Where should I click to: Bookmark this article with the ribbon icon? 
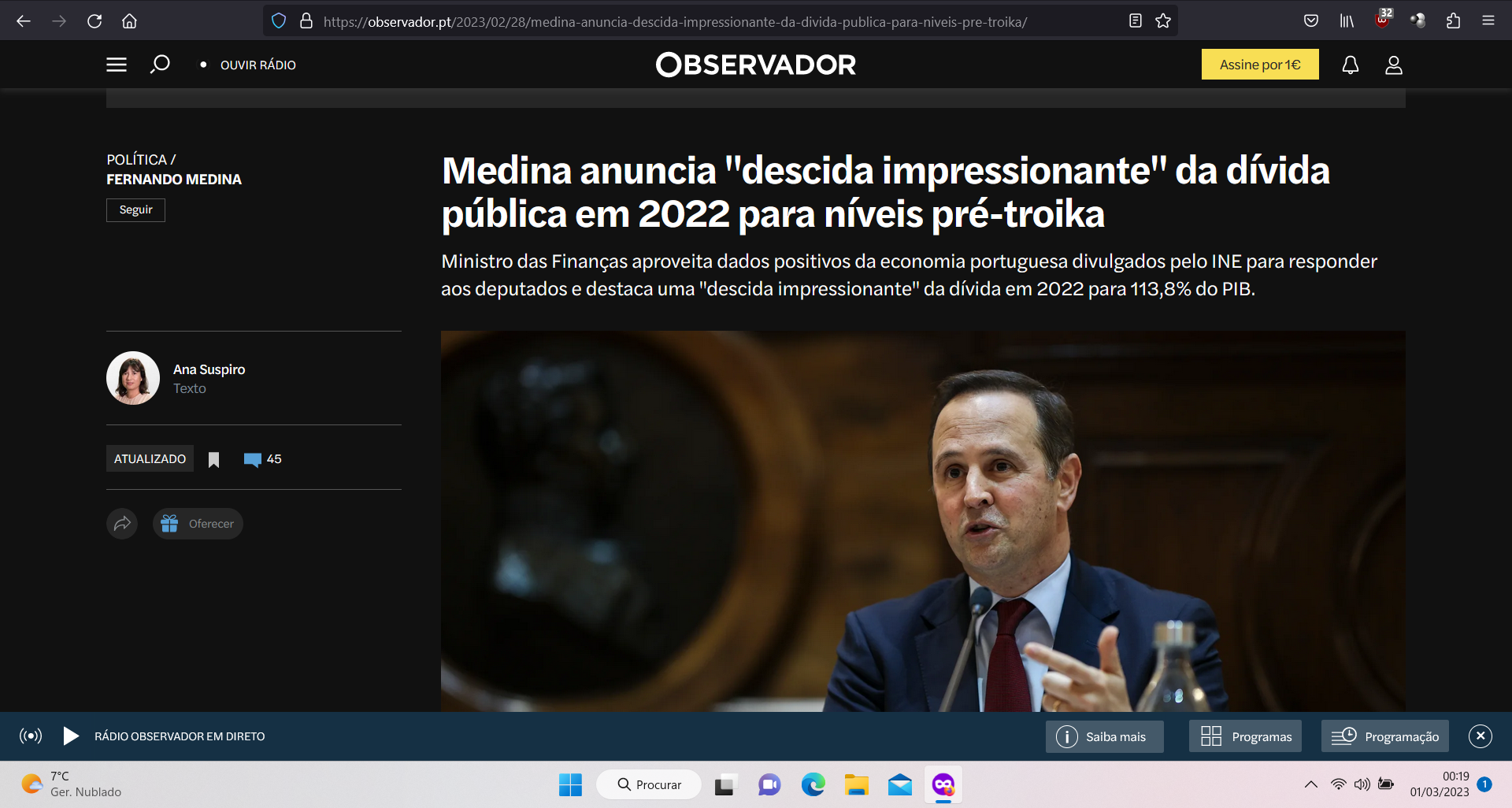click(213, 460)
